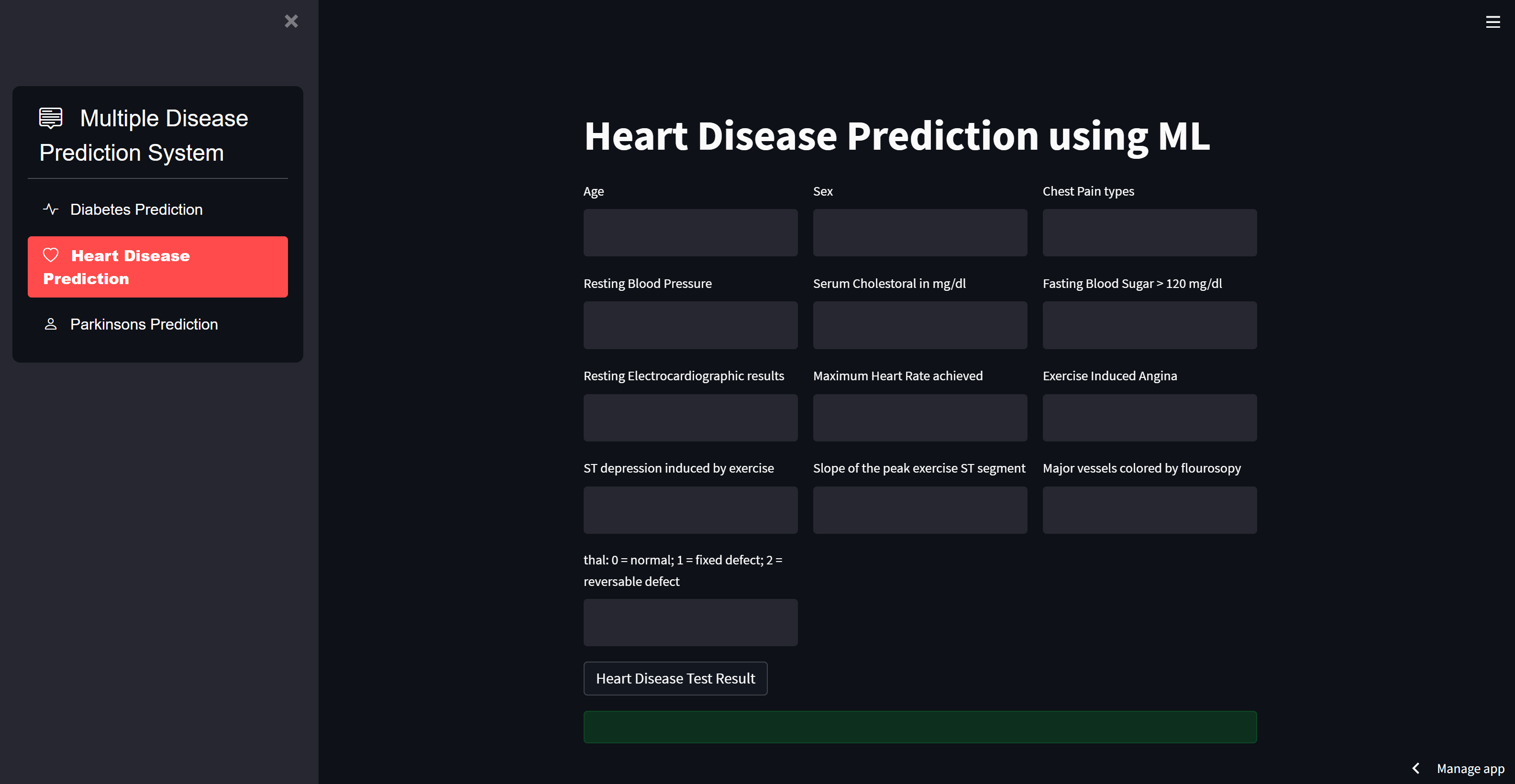The height and width of the screenshot is (784, 1515).
Task: Click the activity pulse icon beside Diabetes
Action: (x=51, y=210)
